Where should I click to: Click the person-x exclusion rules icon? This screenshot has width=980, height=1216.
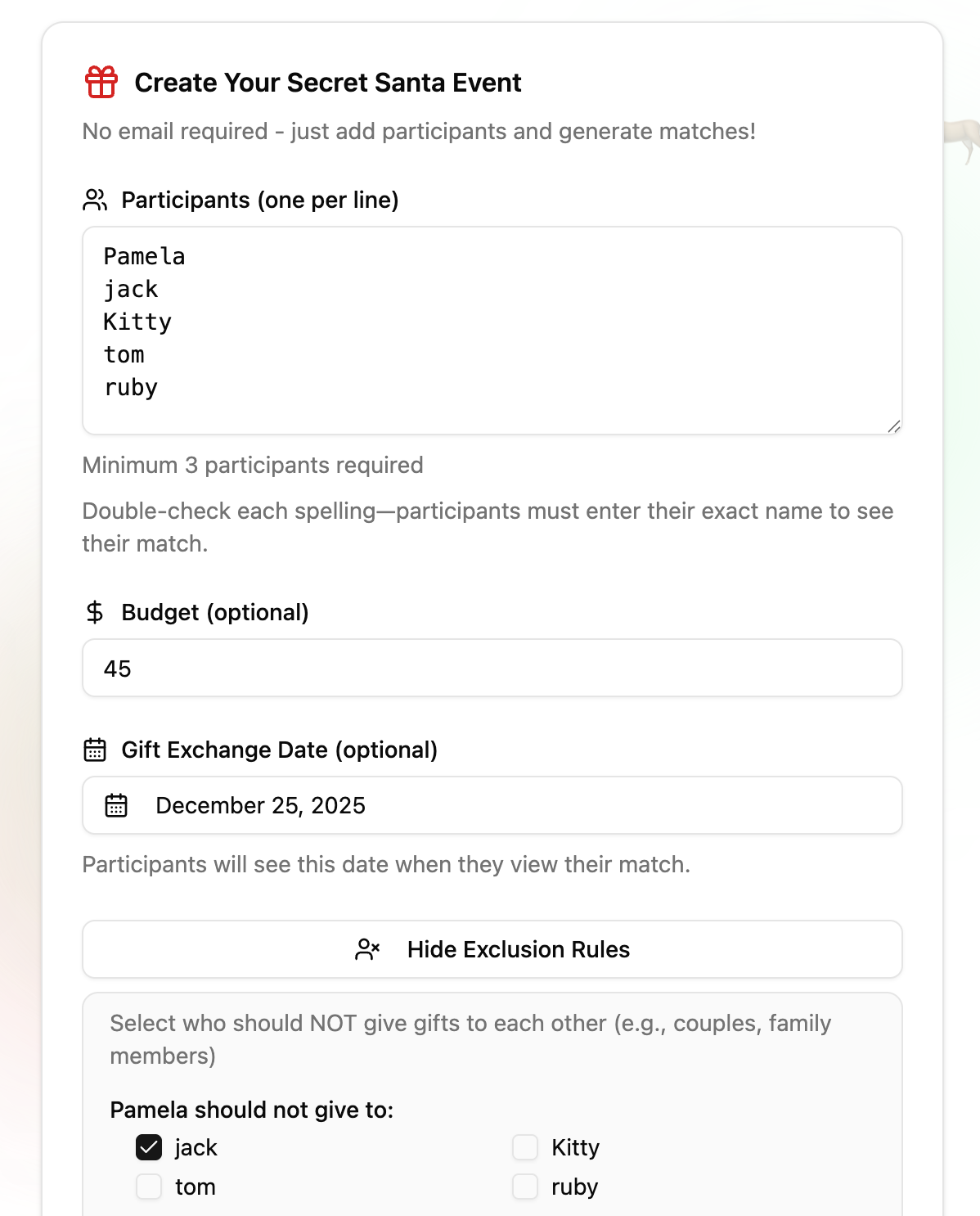click(368, 949)
